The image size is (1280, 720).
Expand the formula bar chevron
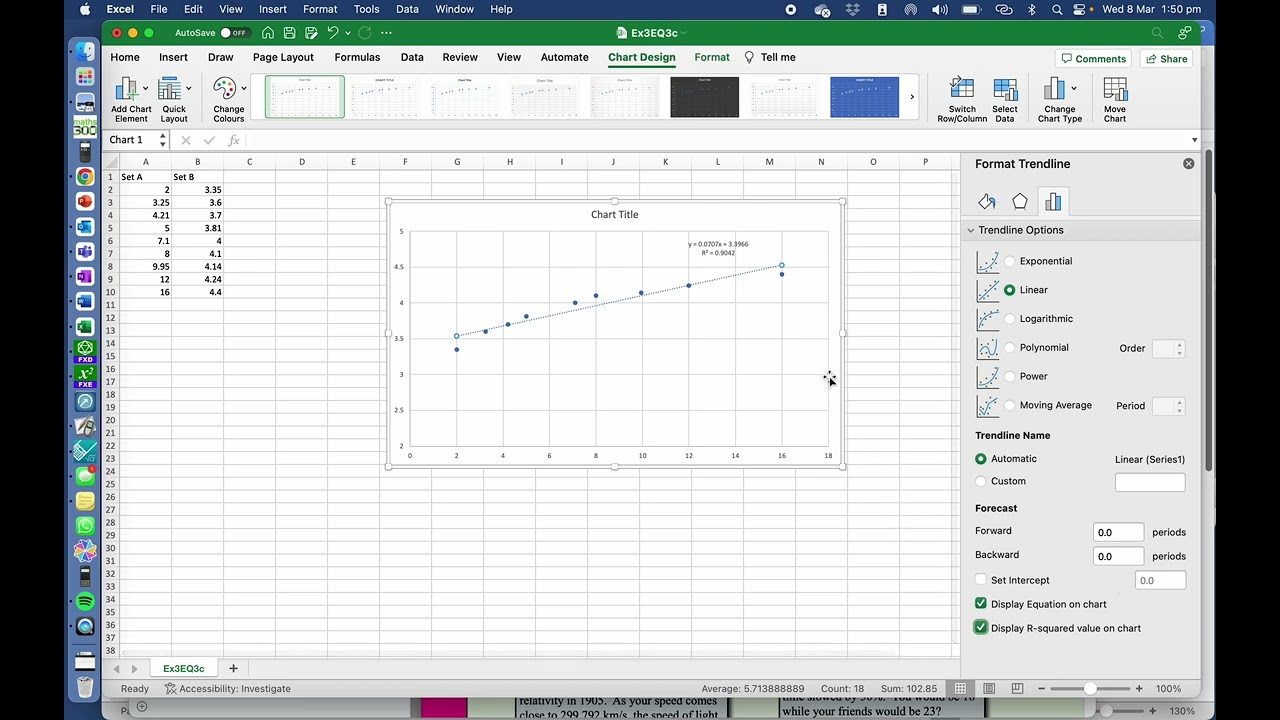click(1194, 140)
